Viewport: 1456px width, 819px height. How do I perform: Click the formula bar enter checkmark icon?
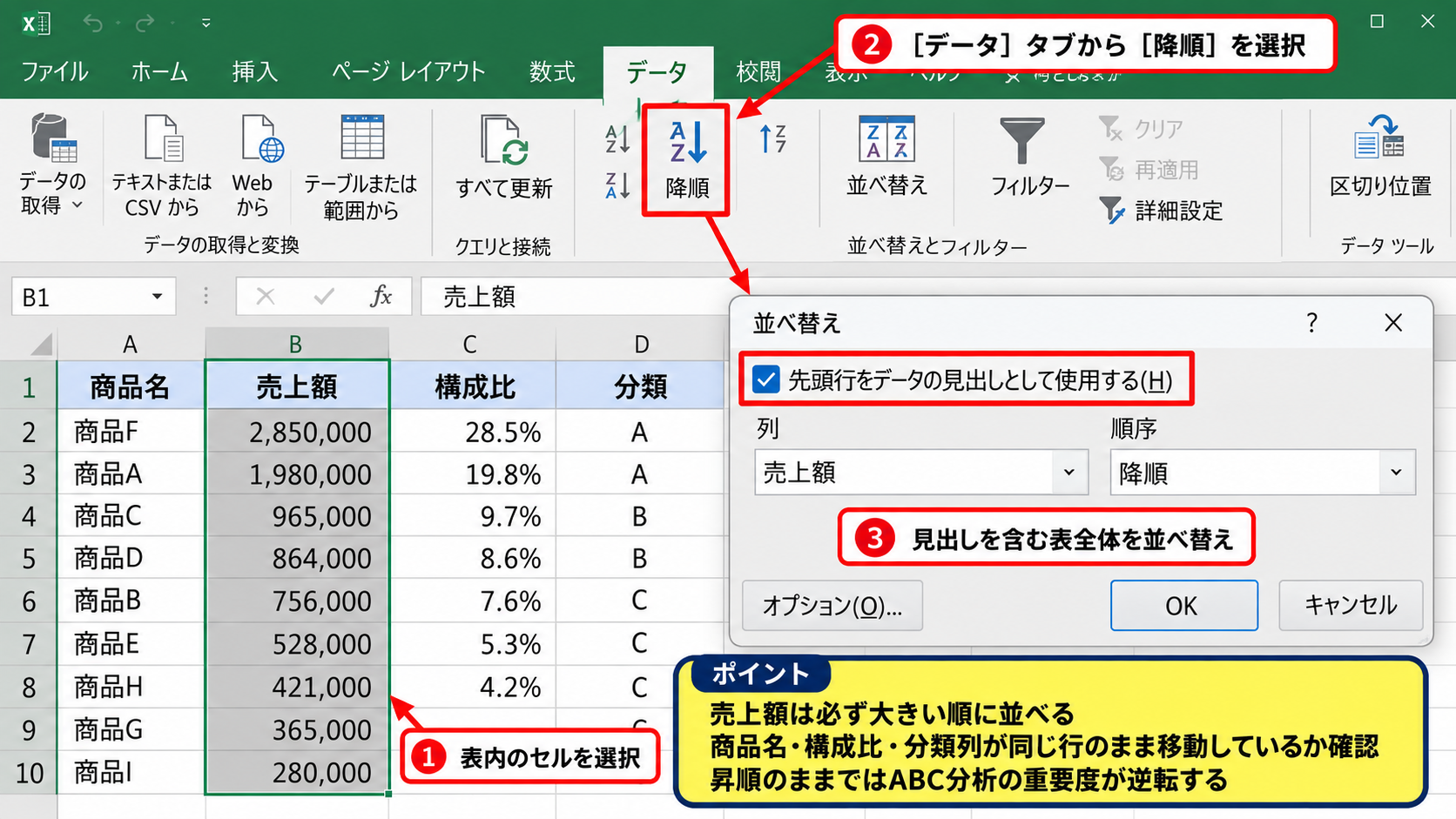click(324, 297)
